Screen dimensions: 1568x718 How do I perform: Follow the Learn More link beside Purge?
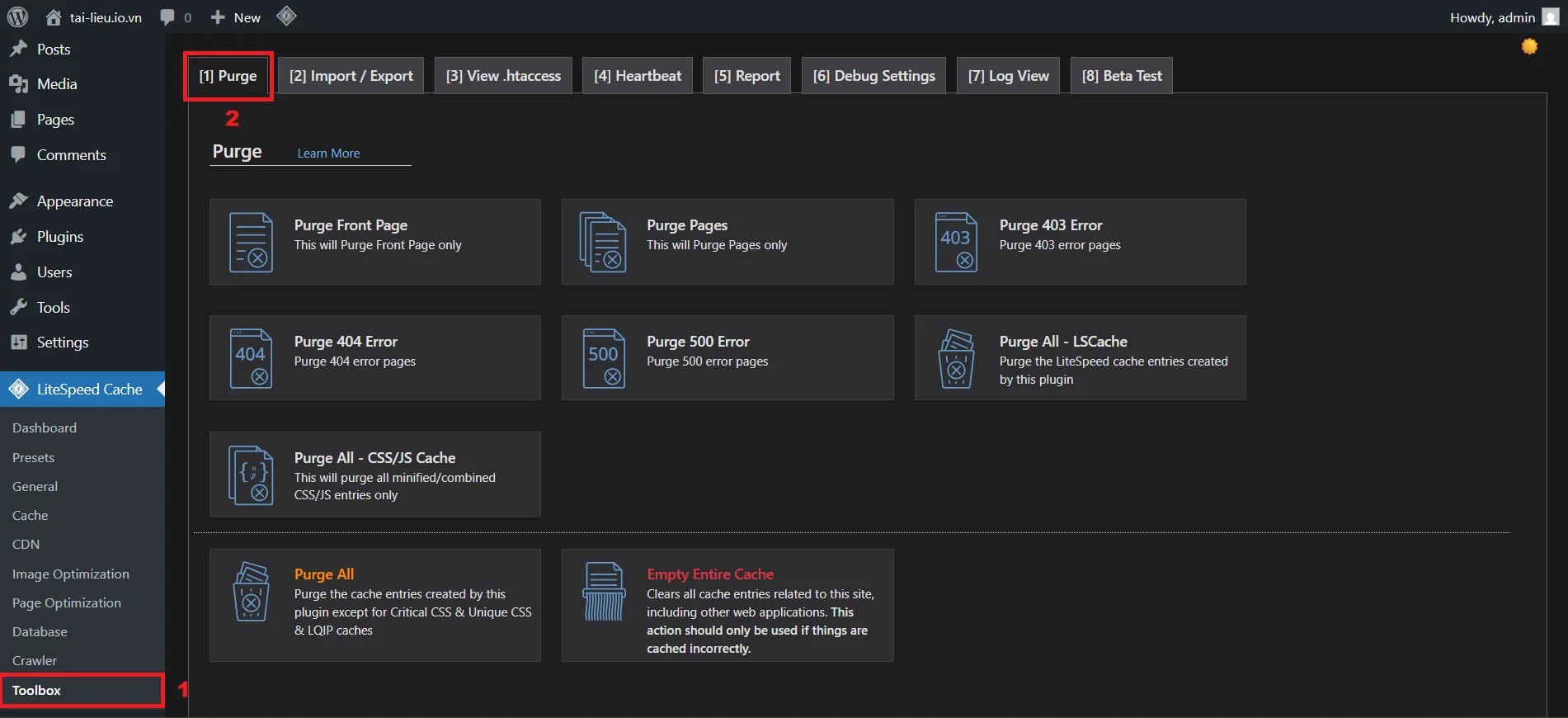coord(328,154)
